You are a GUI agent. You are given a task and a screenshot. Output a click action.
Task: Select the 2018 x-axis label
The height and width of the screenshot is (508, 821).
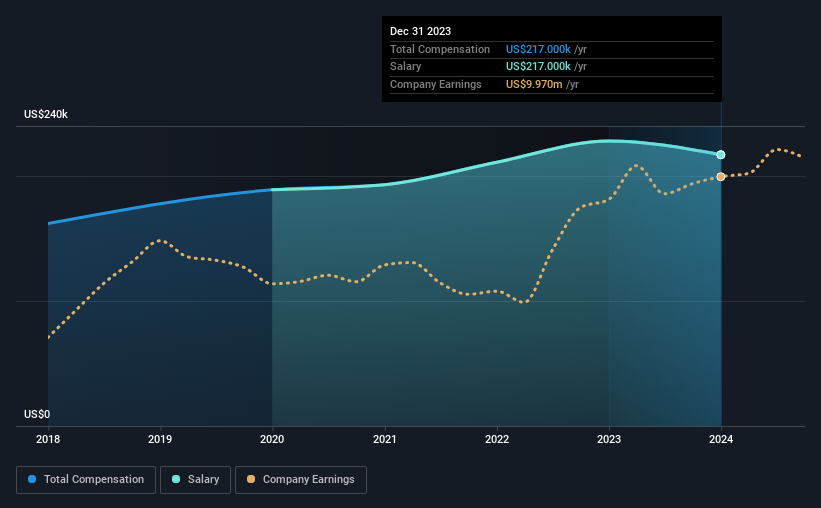48,439
